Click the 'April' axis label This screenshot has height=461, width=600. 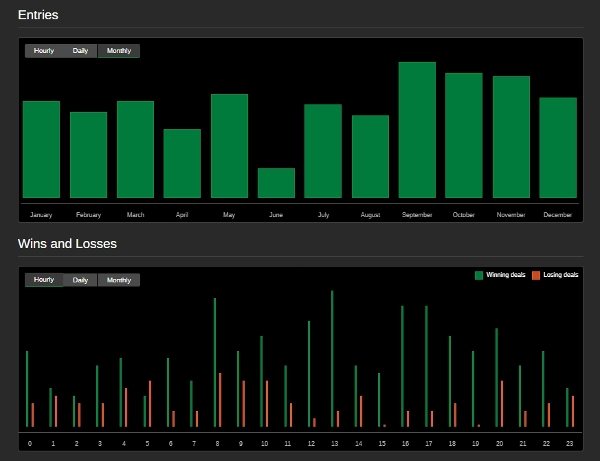point(182,215)
